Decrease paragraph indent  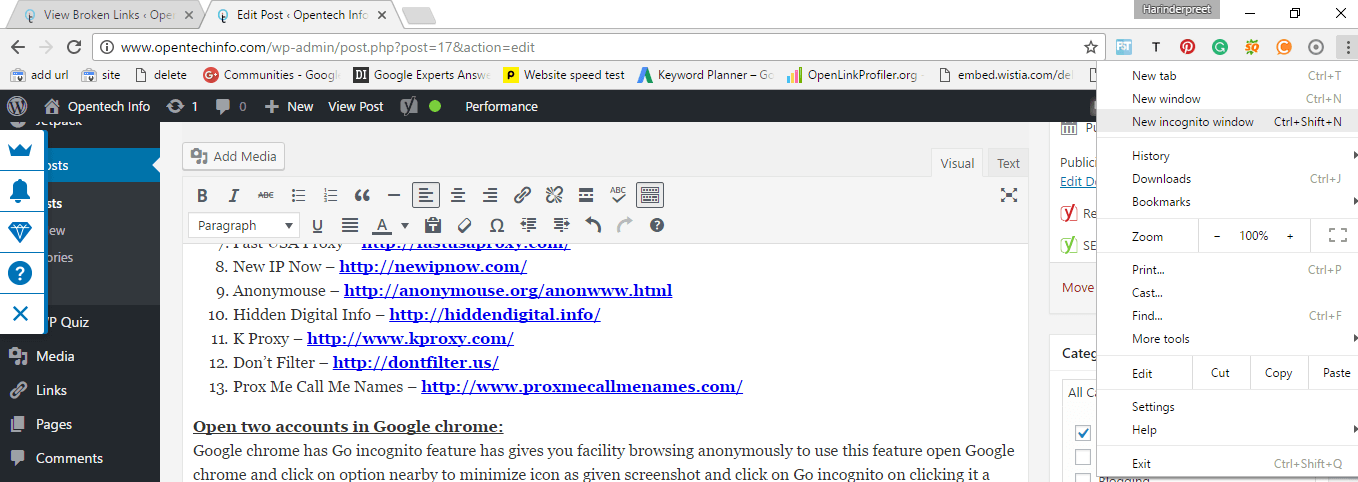[528, 225]
